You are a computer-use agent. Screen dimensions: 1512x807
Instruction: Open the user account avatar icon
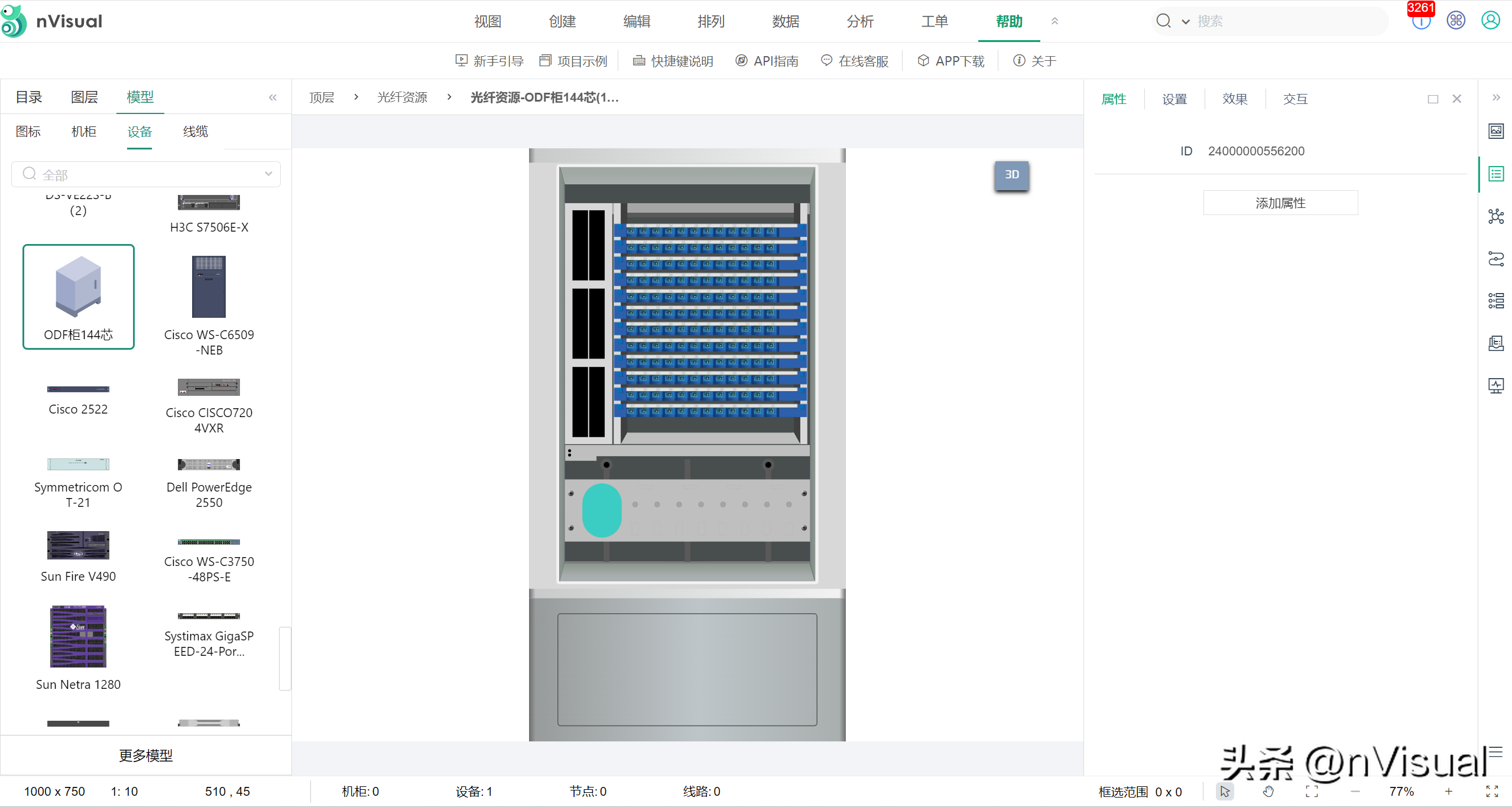point(1491,21)
